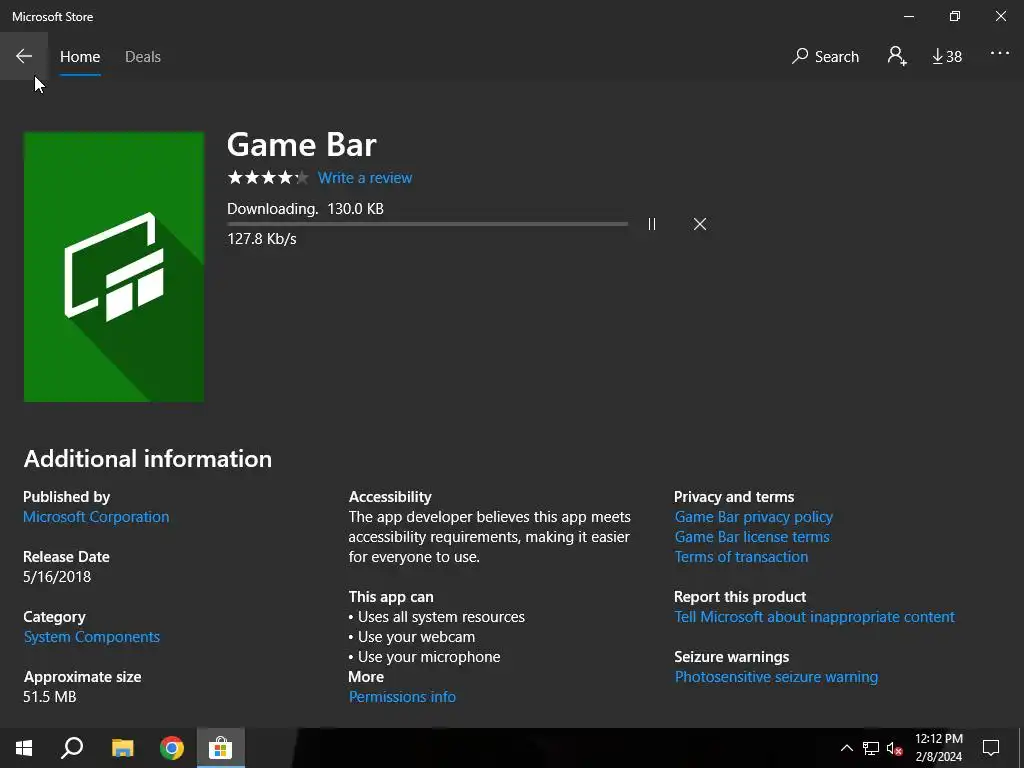The width and height of the screenshot is (1024, 768).
Task: Click the 51.5 MB approximate size text
Action: [50, 697]
